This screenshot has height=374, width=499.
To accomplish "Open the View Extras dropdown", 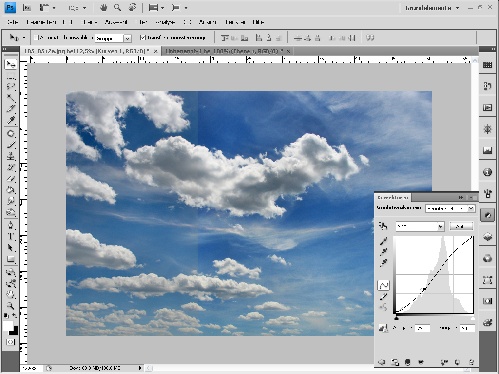I will [x=47, y=8].
